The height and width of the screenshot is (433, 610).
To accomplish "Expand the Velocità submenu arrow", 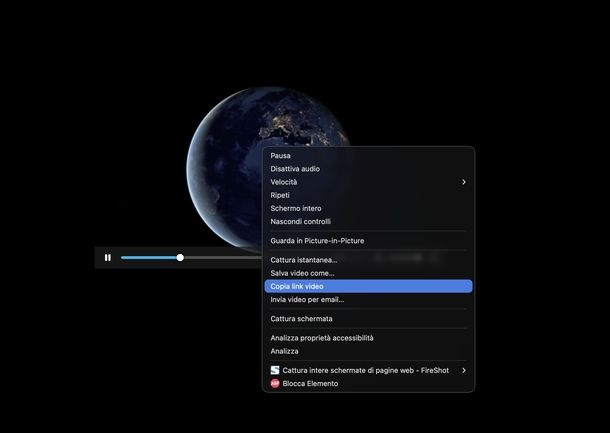I will (x=464, y=182).
